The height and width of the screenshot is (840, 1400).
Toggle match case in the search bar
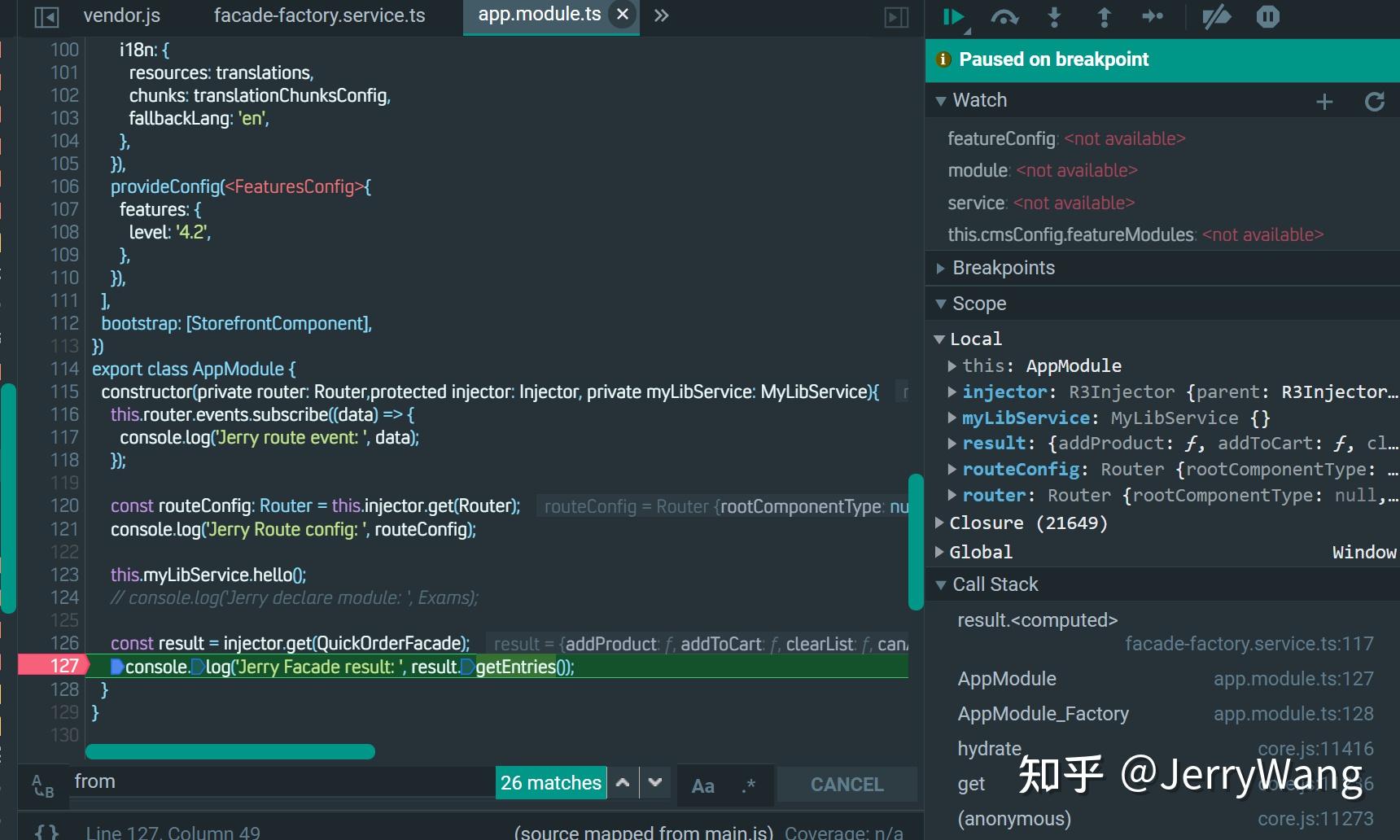point(702,785)
